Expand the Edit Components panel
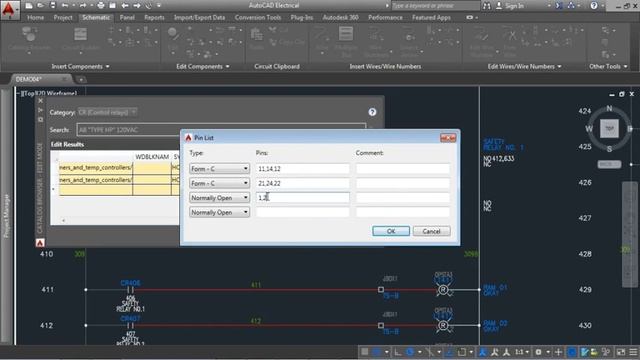This screenshot has height=360, width=640. tap(202, 66)
